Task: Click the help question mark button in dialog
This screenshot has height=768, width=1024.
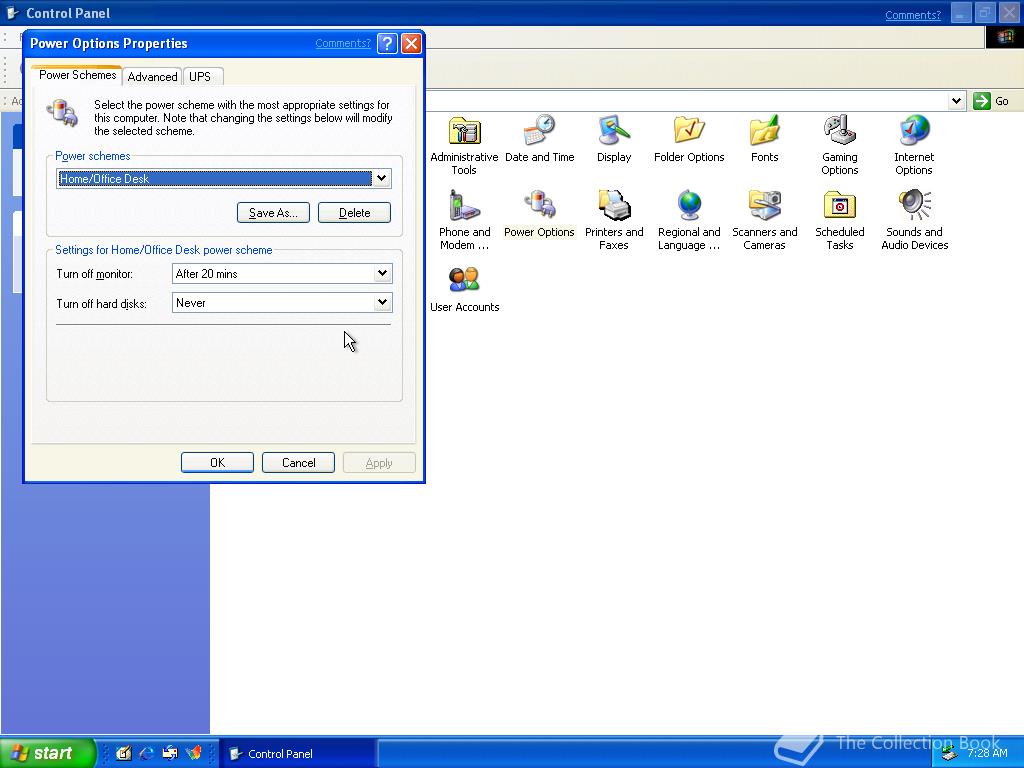Action: click(x=387, y=44)
